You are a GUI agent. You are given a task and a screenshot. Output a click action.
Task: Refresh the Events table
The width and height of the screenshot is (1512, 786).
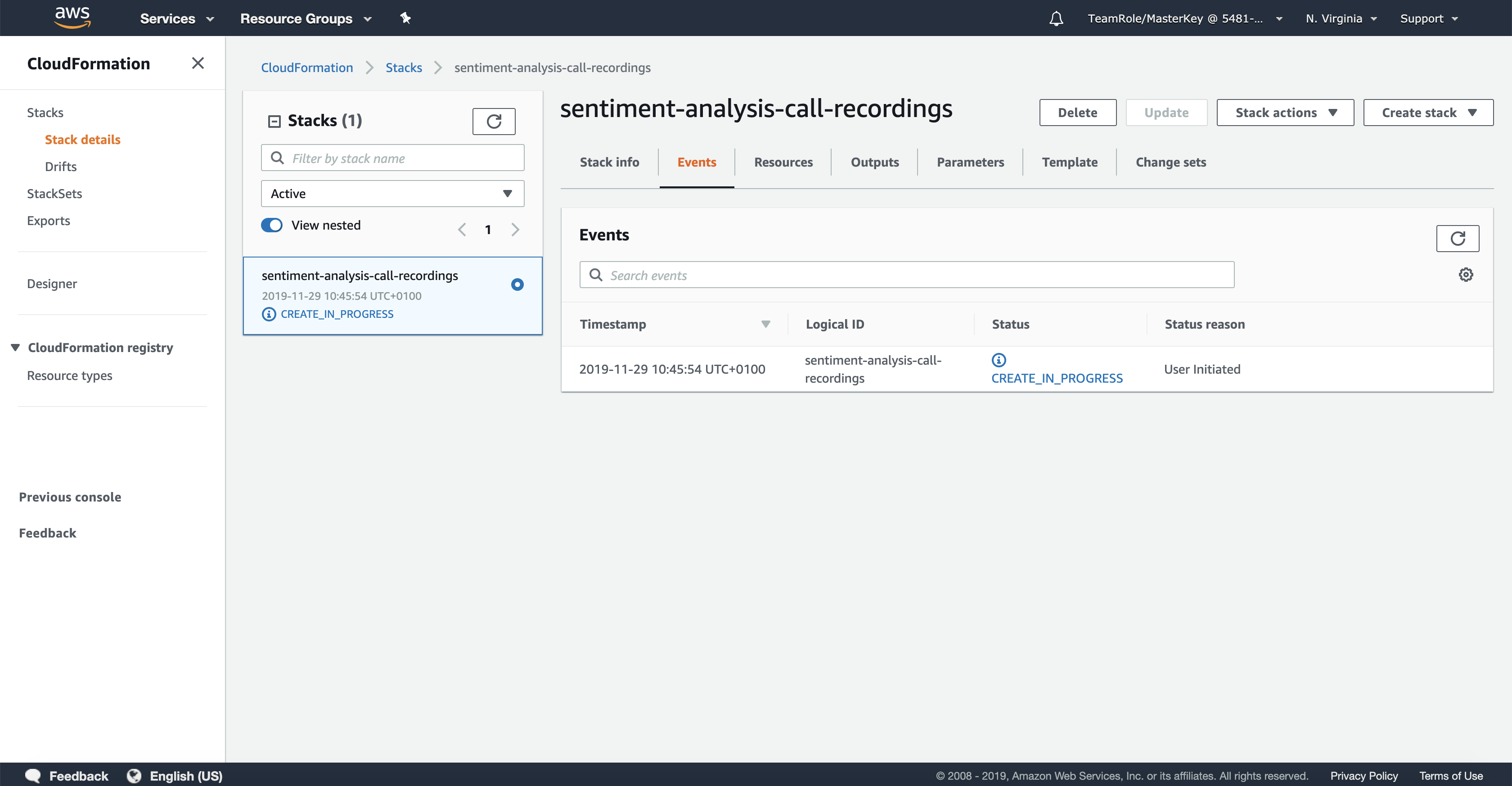(1458, 238)
